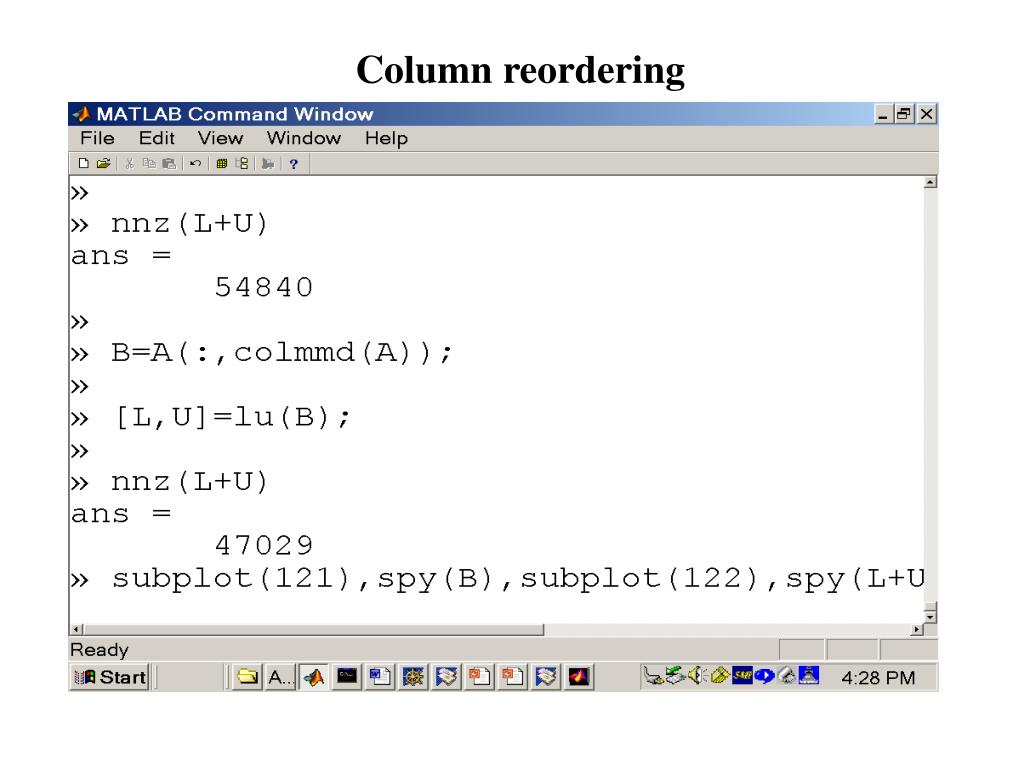Open the Window menu

pyautogui.click(x=304, y=138)
